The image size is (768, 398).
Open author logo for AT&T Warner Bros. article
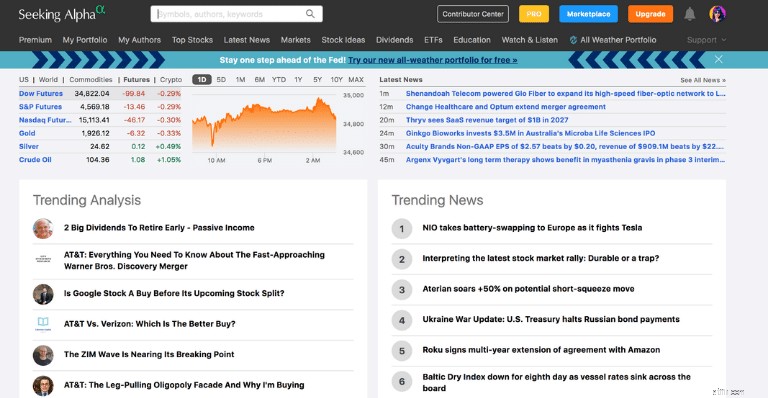click(43, 259)
